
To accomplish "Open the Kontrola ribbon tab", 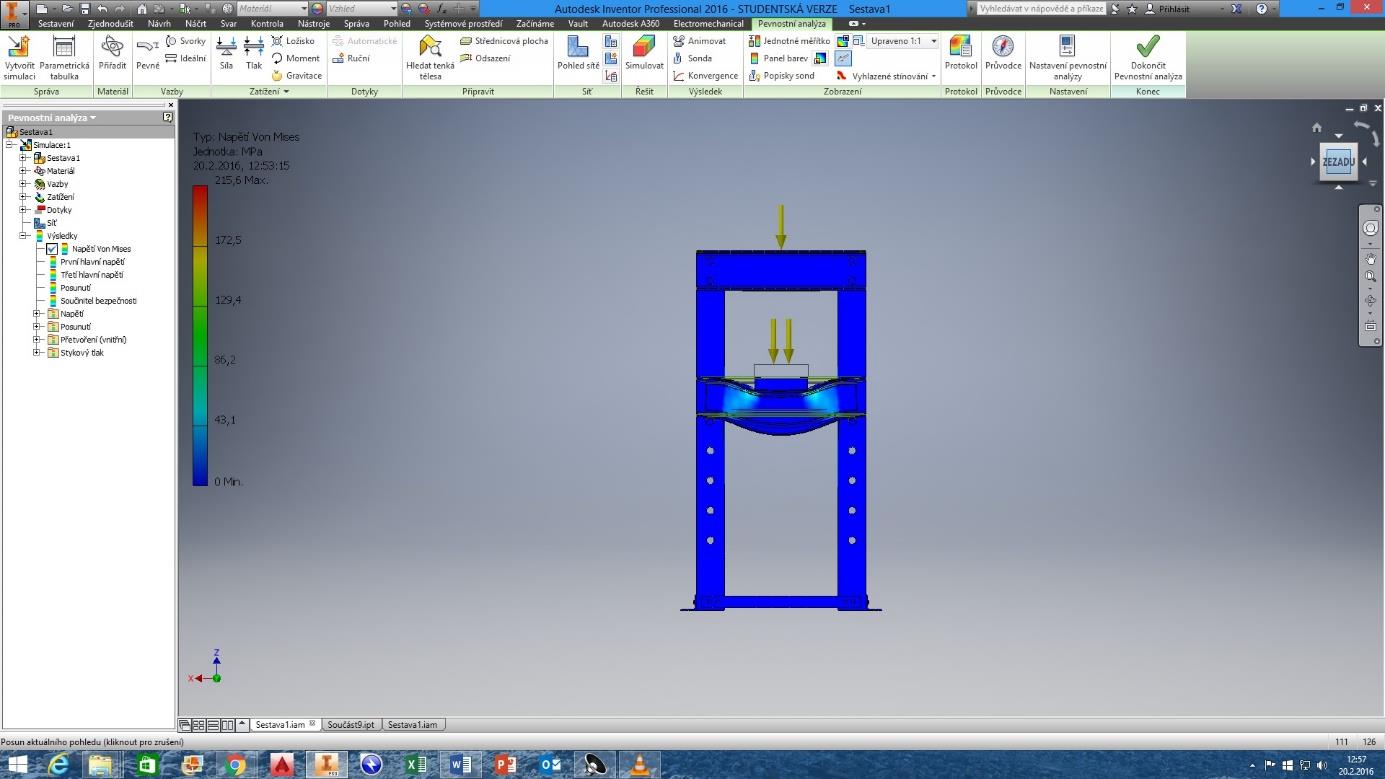I will click(267, 23).
